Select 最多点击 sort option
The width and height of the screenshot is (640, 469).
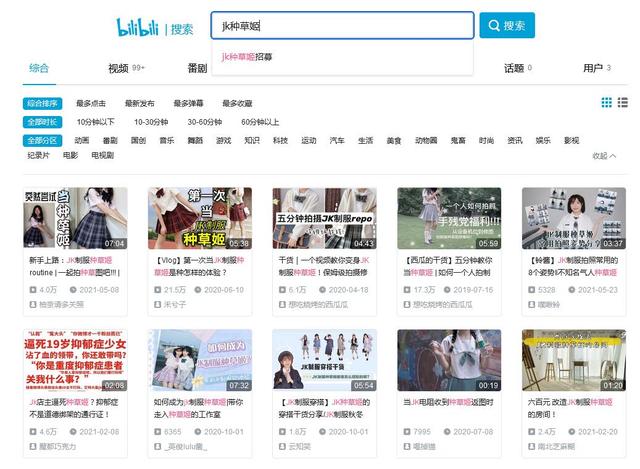(91, 104)
